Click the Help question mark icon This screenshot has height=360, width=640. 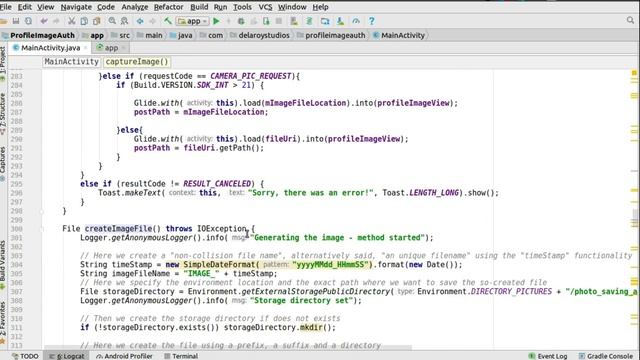point(371,21)
